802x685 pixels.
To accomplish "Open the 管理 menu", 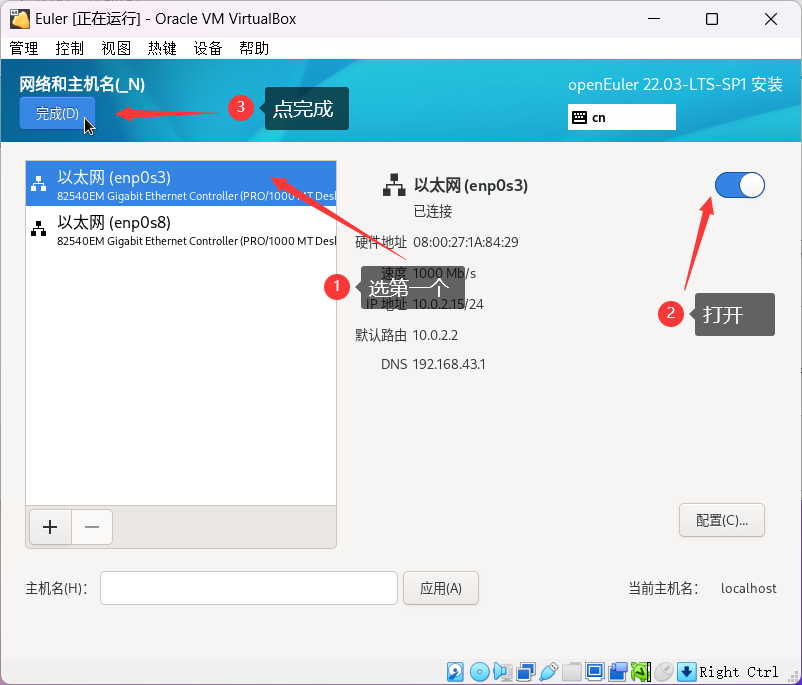I will click(24, 49).
